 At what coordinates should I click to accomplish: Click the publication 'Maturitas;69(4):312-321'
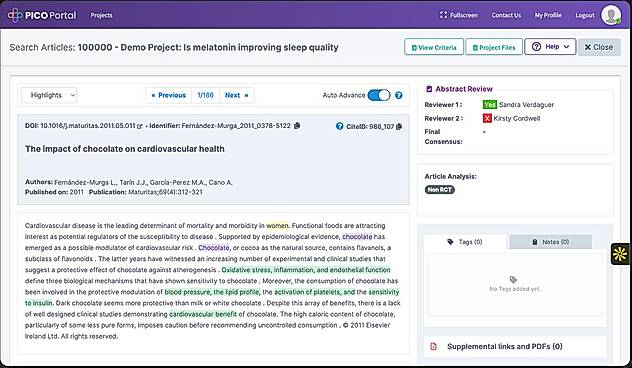point(165,192)
